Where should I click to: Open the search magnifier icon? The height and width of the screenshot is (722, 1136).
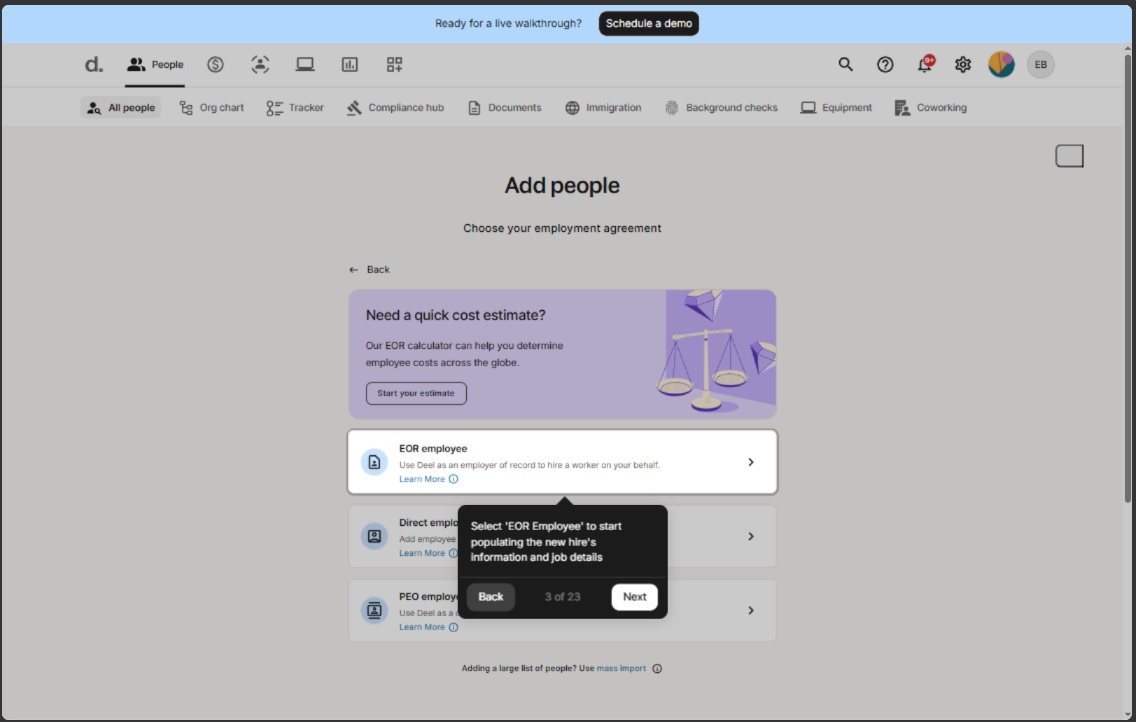click(x=845, y=65)
